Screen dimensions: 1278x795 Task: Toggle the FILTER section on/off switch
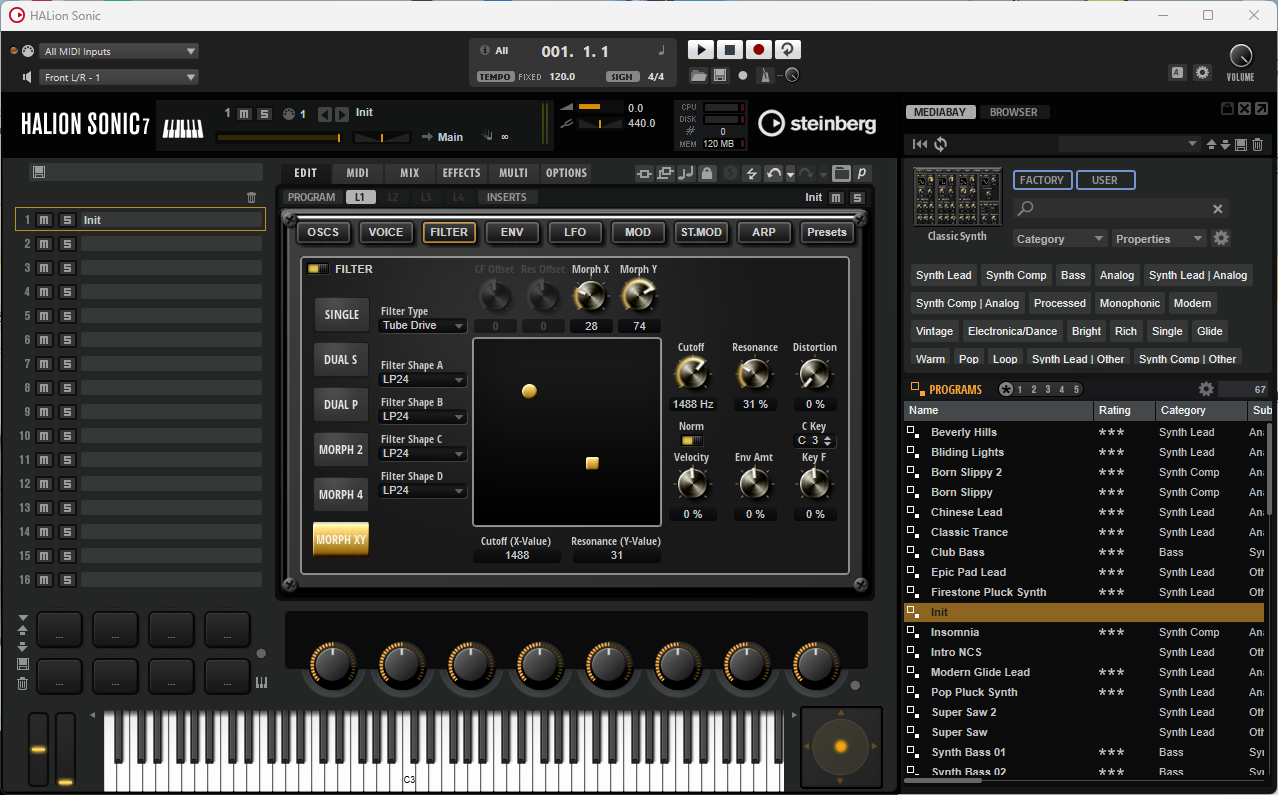(x=318, y=269)
